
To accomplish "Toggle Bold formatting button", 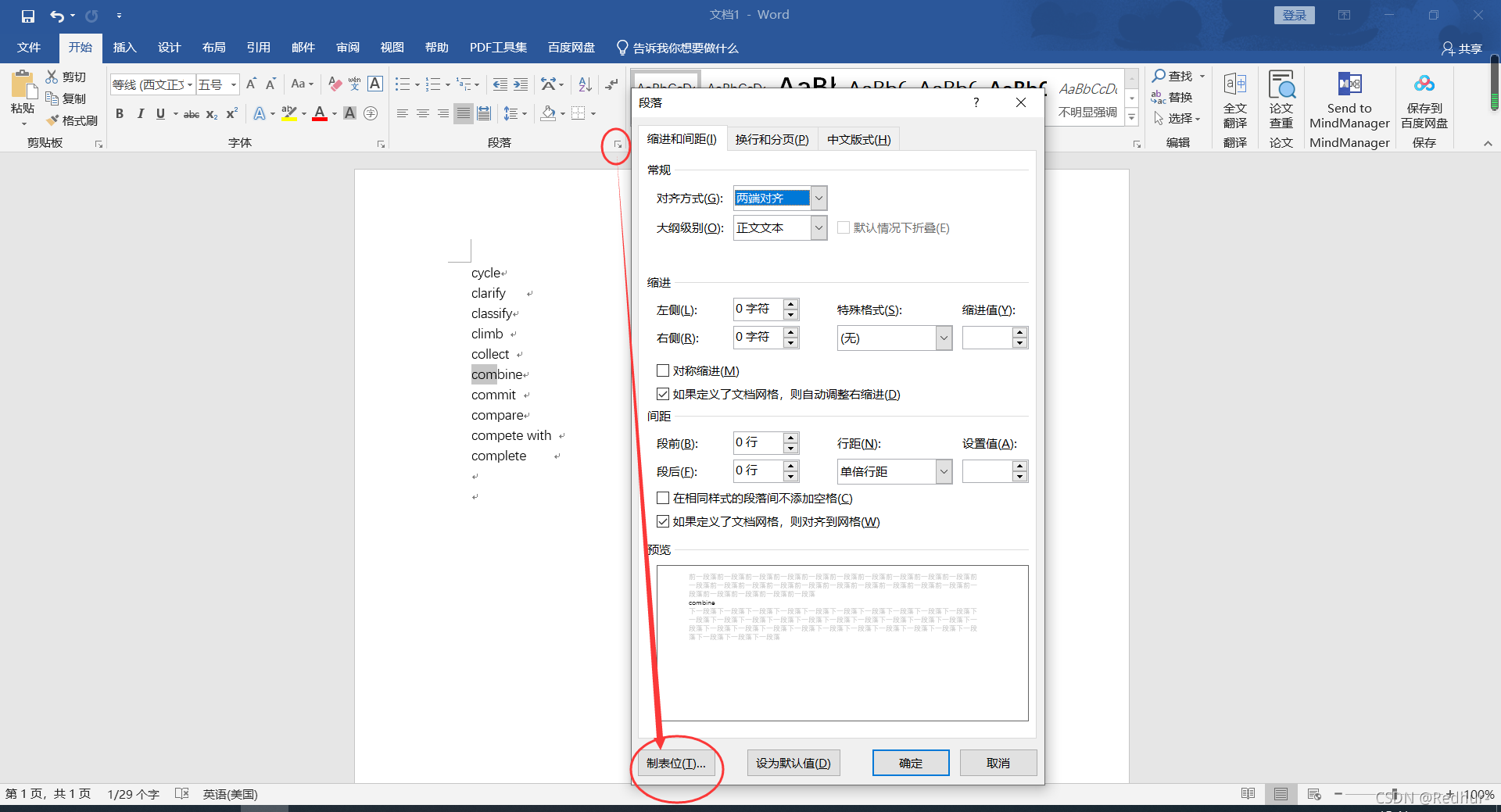I will point(120,114).
